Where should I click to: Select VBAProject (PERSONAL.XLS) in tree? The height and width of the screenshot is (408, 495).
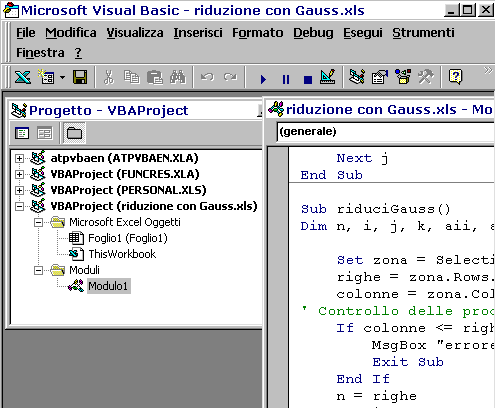128,190
